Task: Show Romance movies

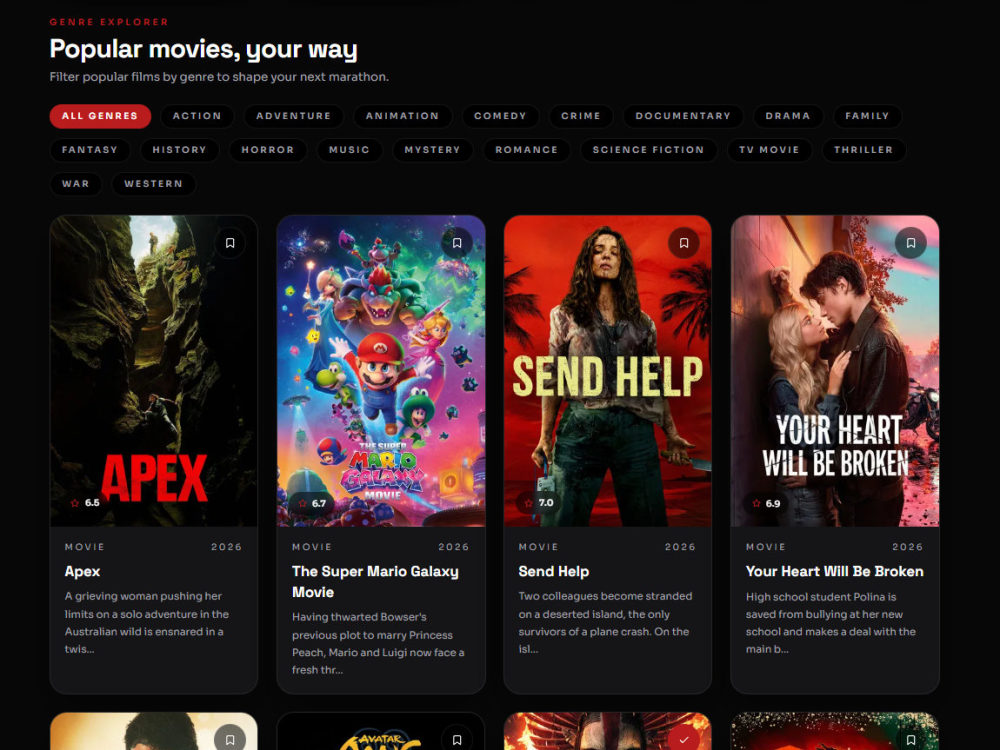Action: pos(527,150)
